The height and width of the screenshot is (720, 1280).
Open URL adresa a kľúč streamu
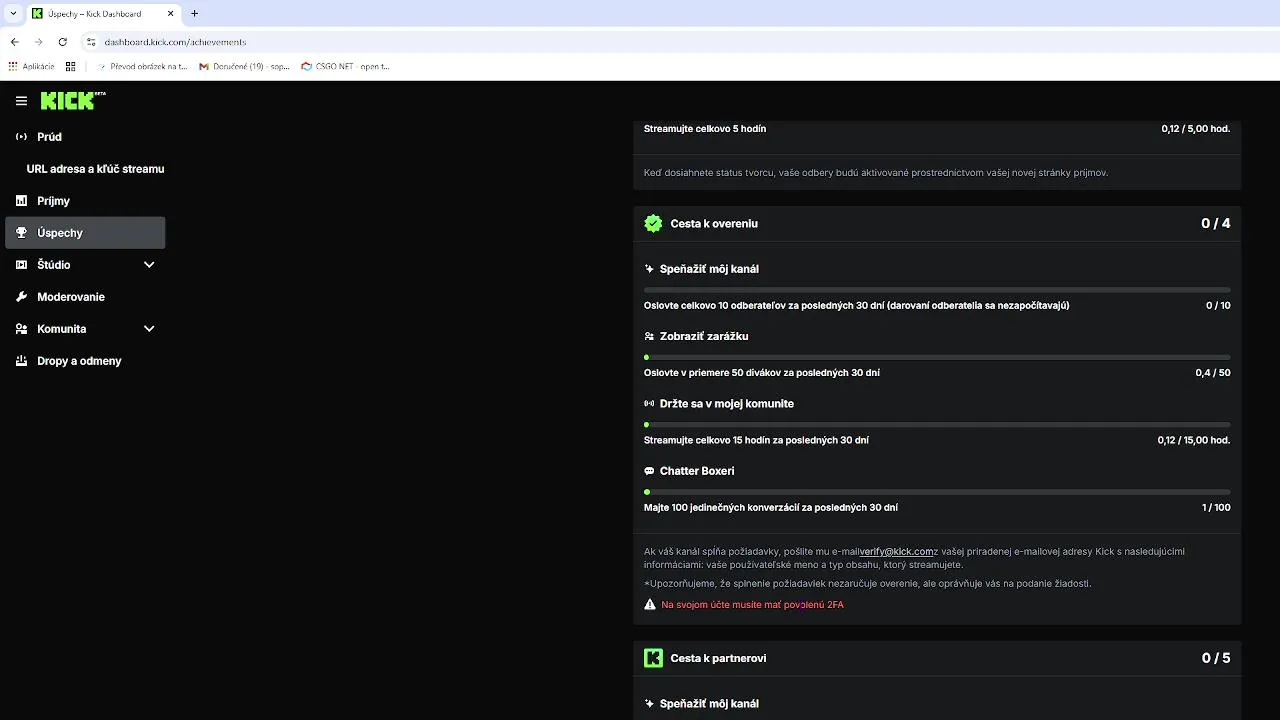pos(95,169)
